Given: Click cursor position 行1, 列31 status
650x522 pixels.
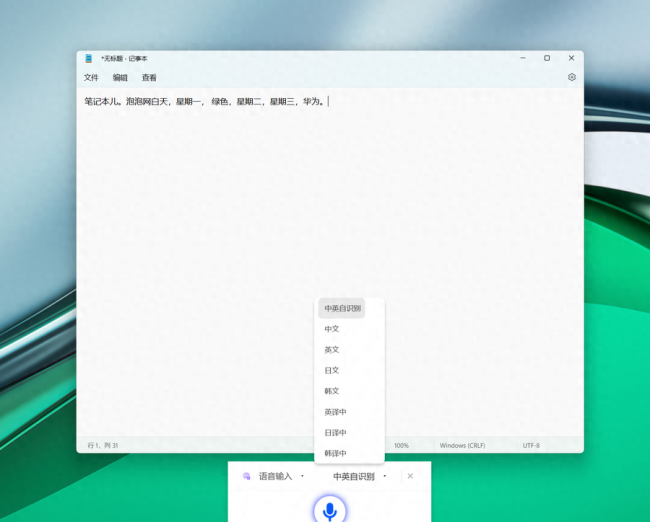Looking at the screenshot, I should pos(103,445).
